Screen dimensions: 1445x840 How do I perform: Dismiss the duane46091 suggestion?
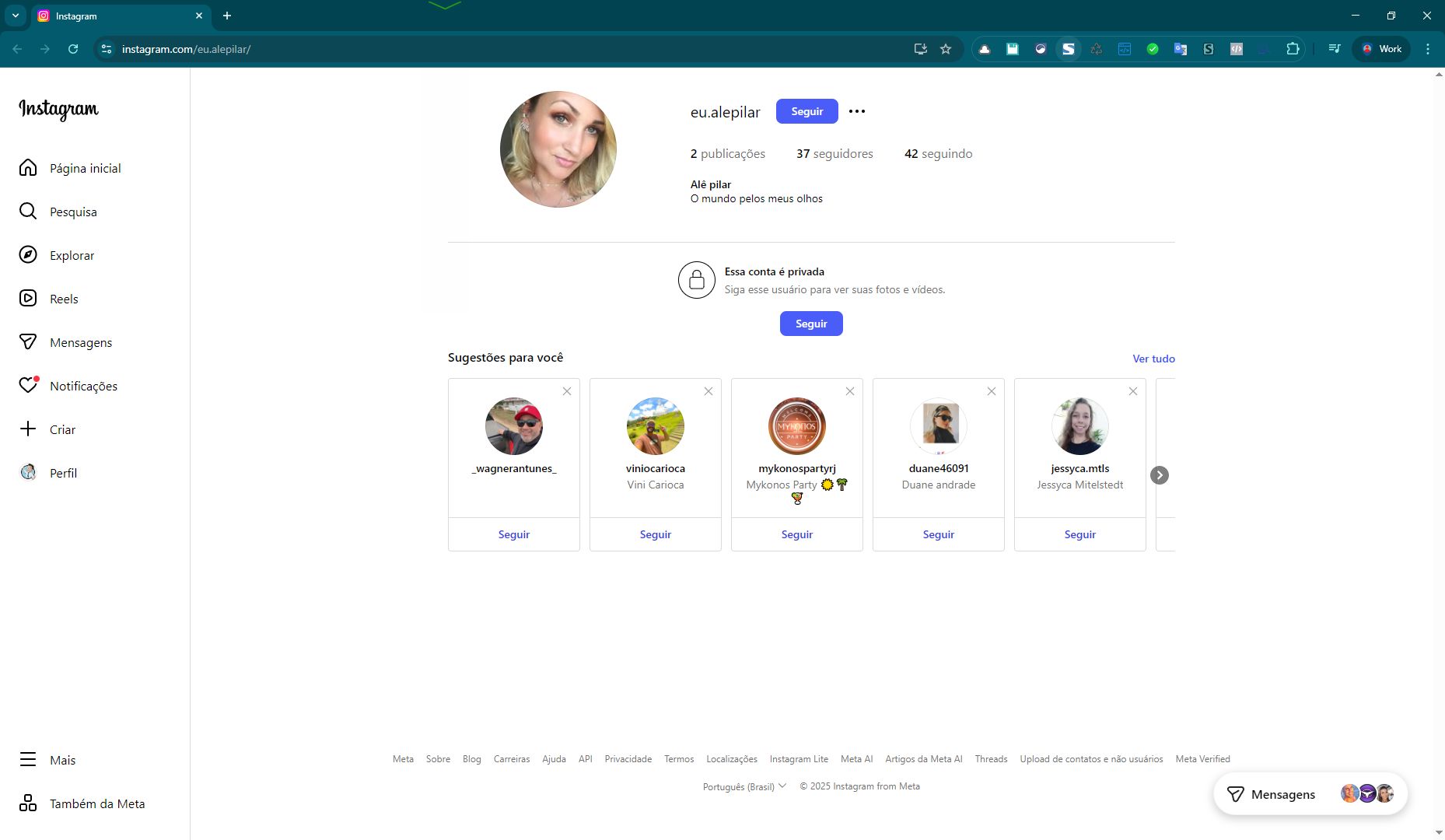[x=992, y=391]
